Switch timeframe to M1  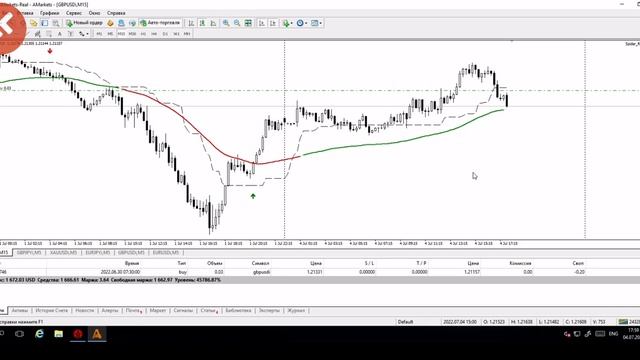(x=99, y=34)
